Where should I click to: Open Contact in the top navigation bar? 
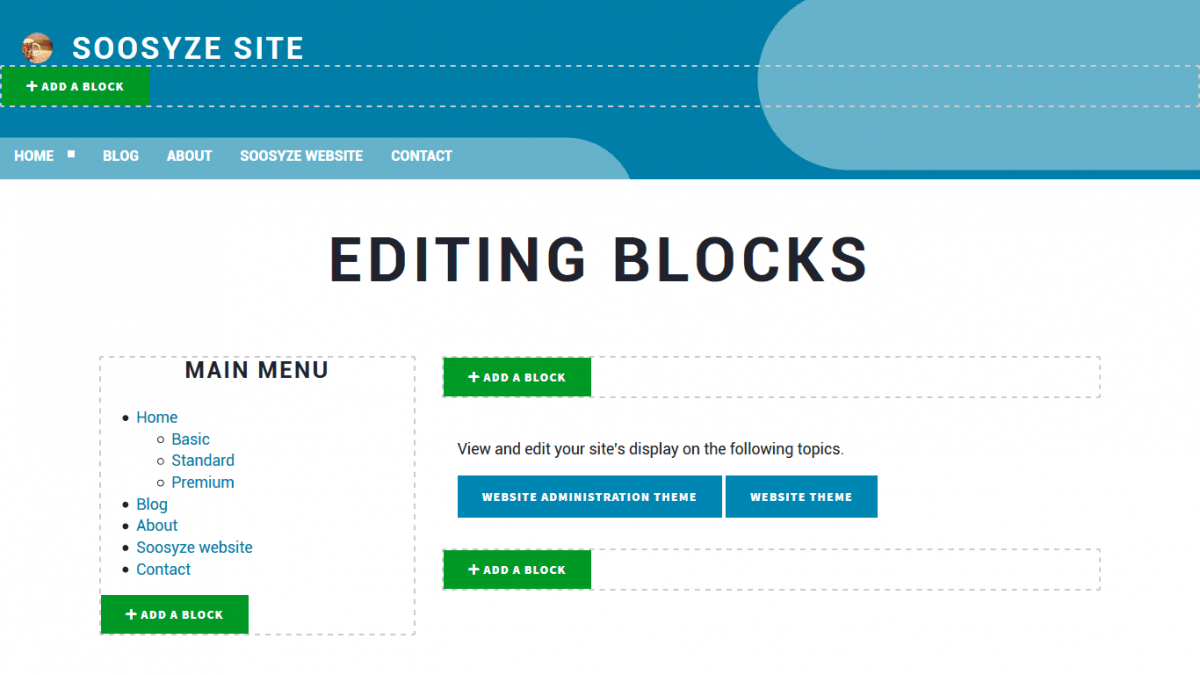[421, 156]
